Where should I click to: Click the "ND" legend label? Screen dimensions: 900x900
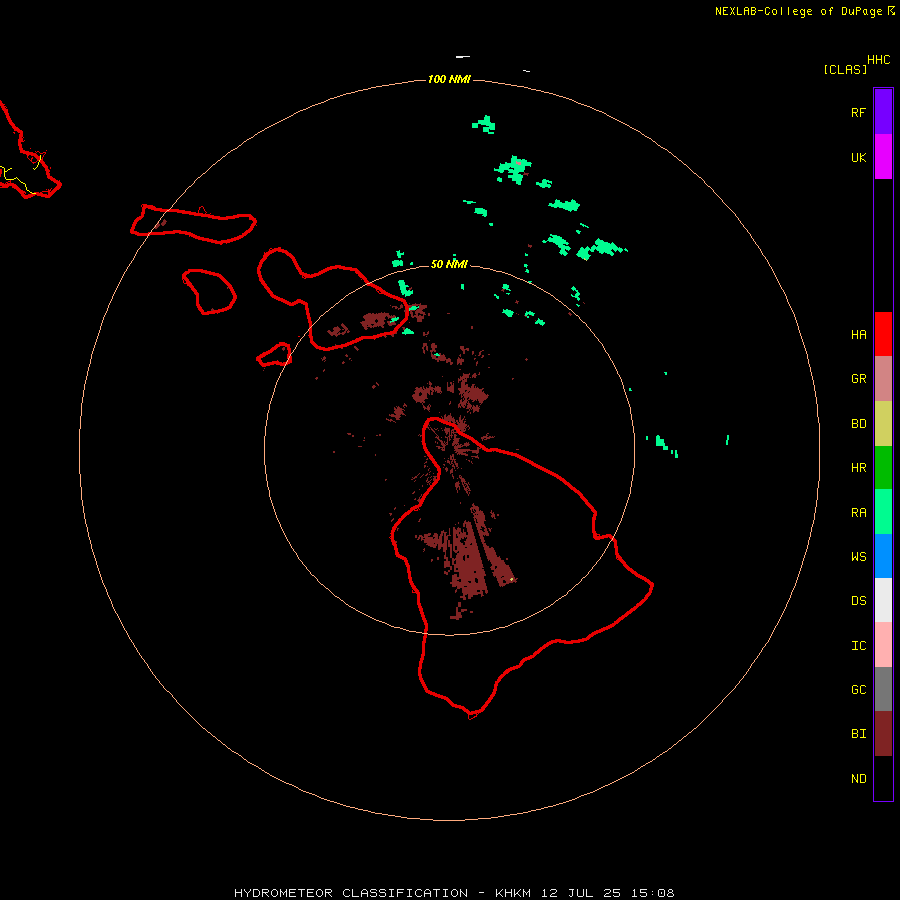point(858,779)
